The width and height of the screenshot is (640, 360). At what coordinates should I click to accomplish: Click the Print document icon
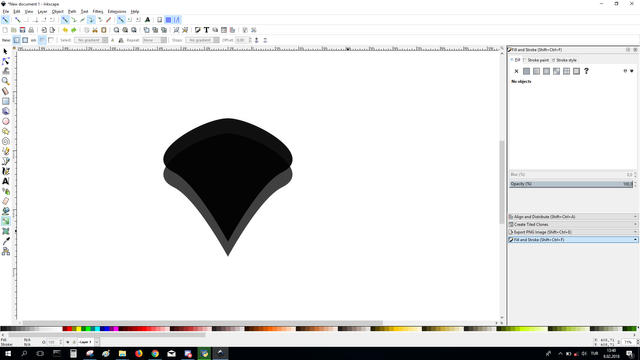[x=31, y=30]
